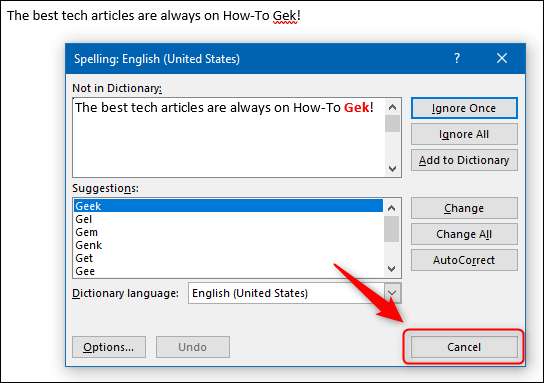Viewport: 544px width, 383px height.
Task: Click the dimmed Undo button
Action: (193, 347)
